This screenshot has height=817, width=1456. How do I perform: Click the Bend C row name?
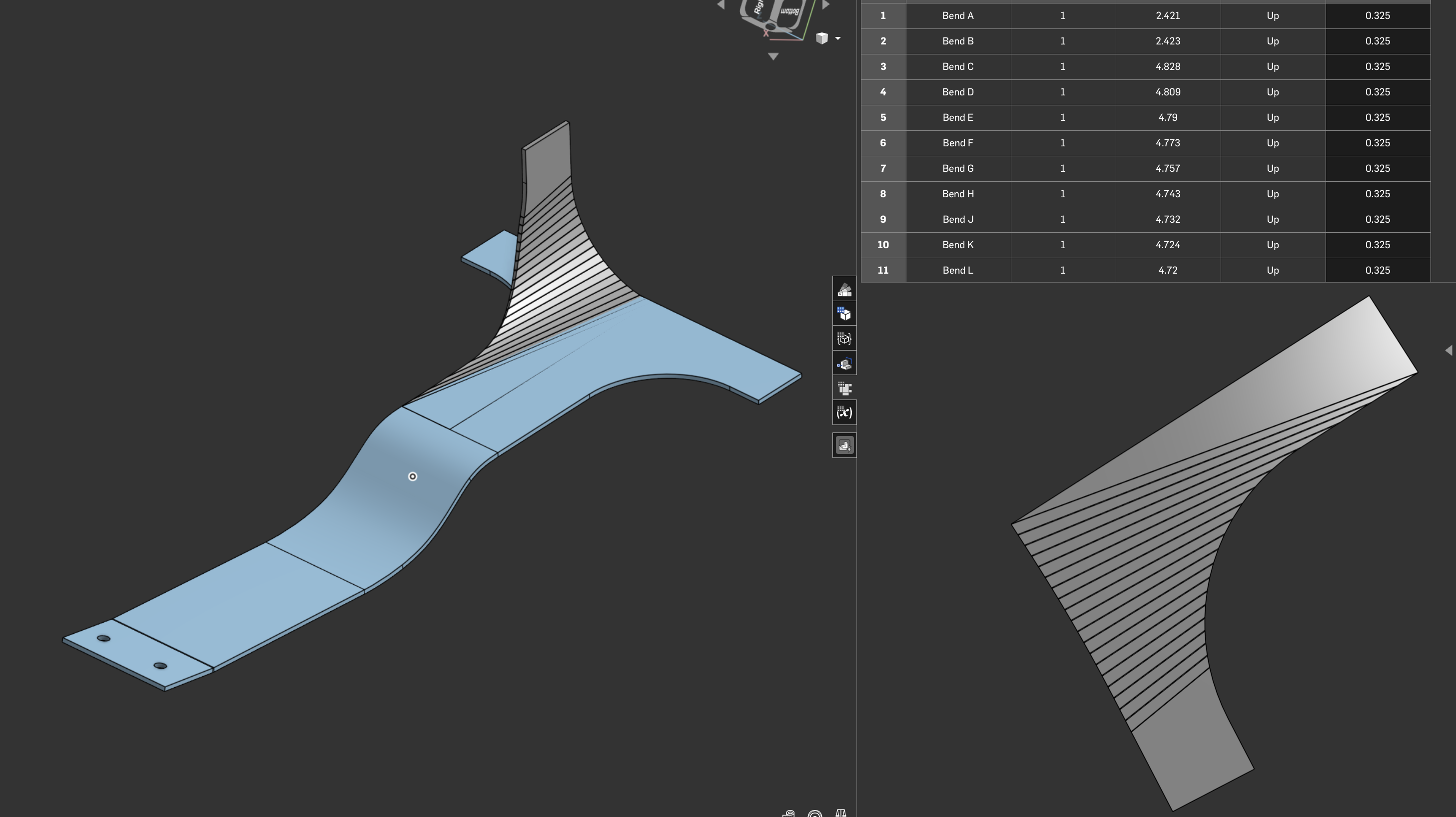(958, 67)
